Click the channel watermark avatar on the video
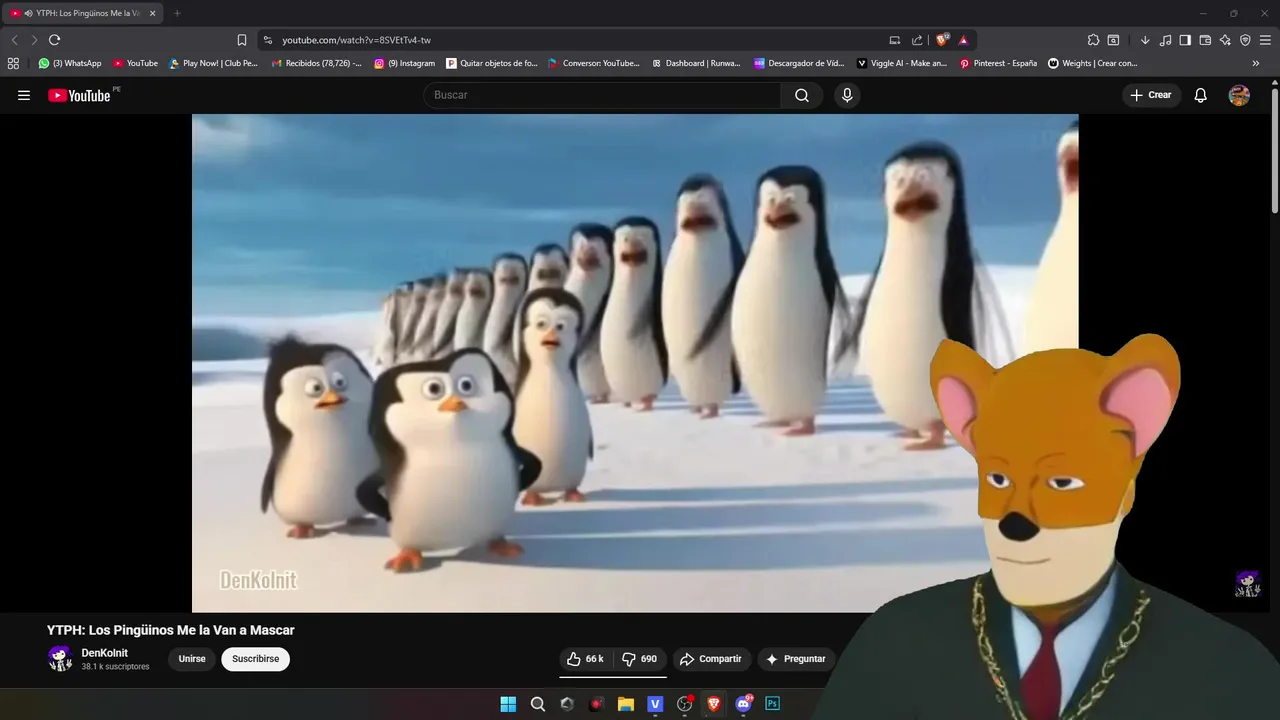Viewport: 1280px width, 720px height. [x=1247, y=584]
